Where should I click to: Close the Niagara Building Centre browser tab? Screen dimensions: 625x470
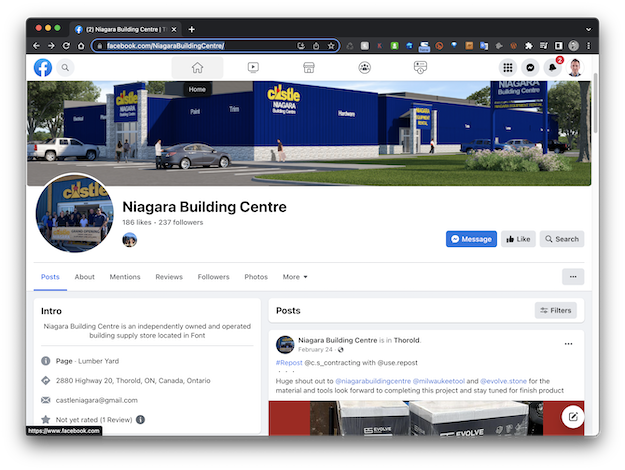click(x=173, y=29)
